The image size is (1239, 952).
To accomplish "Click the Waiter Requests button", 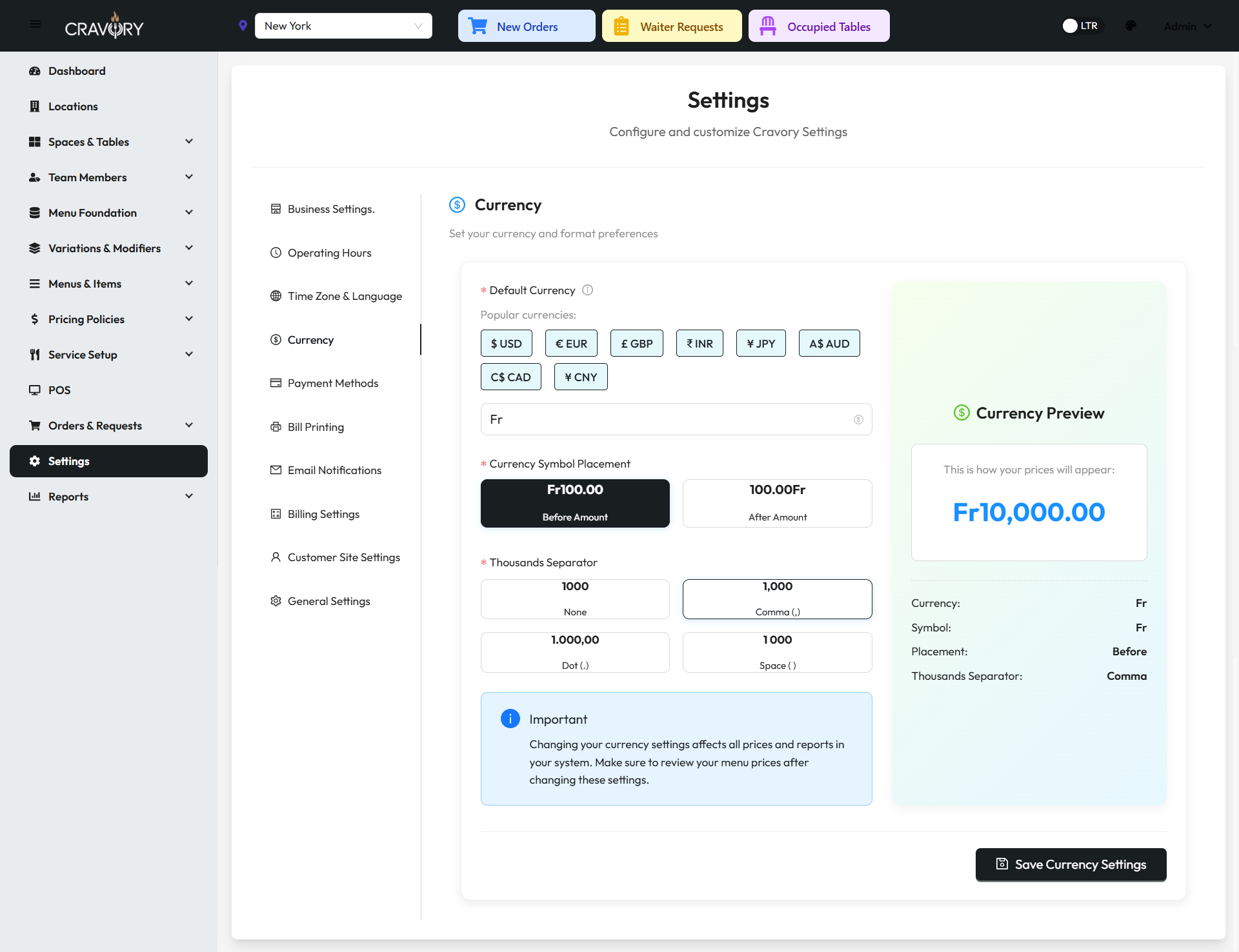I will coord(672,26).
